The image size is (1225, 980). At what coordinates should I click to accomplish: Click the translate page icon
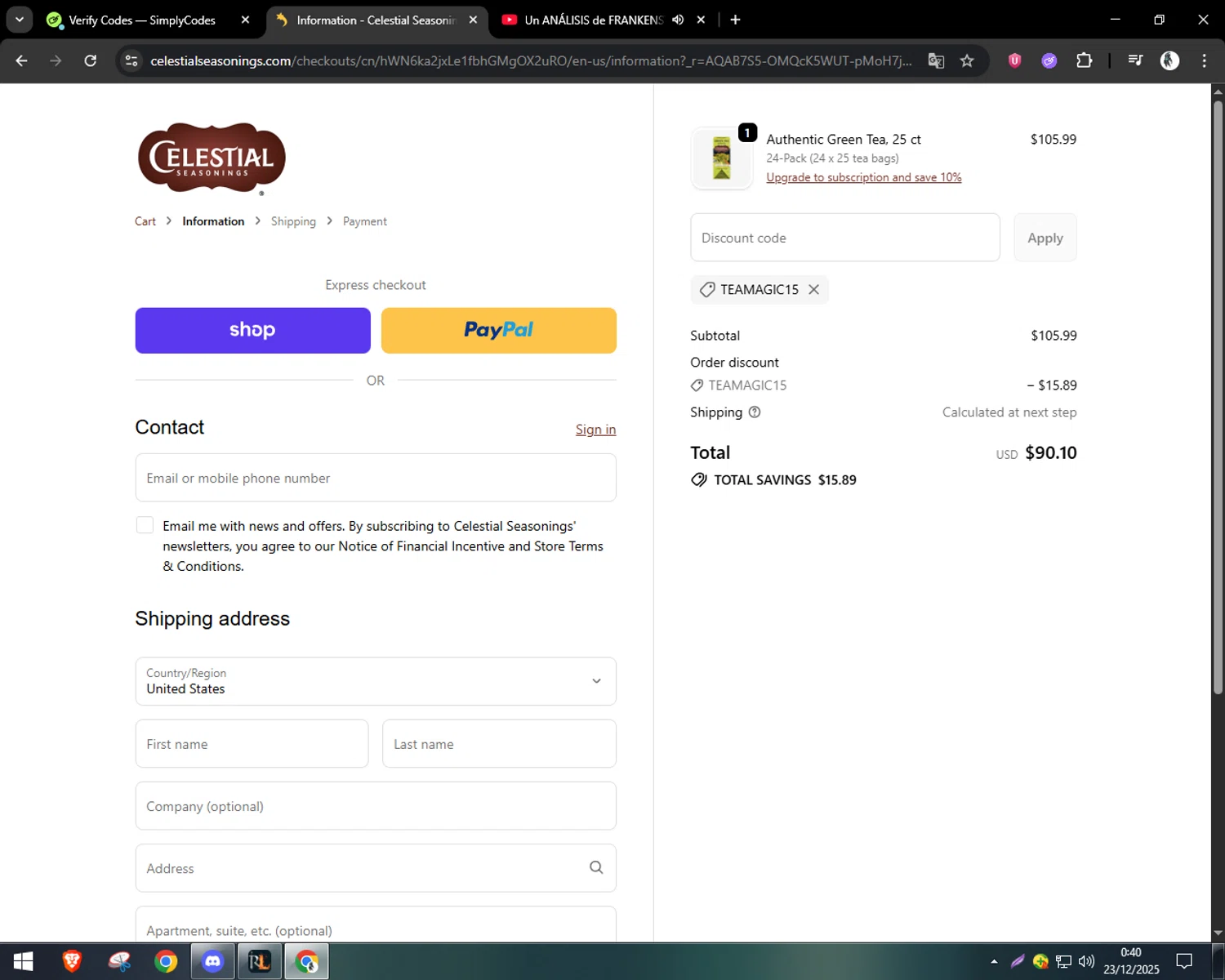coord(936,60)
